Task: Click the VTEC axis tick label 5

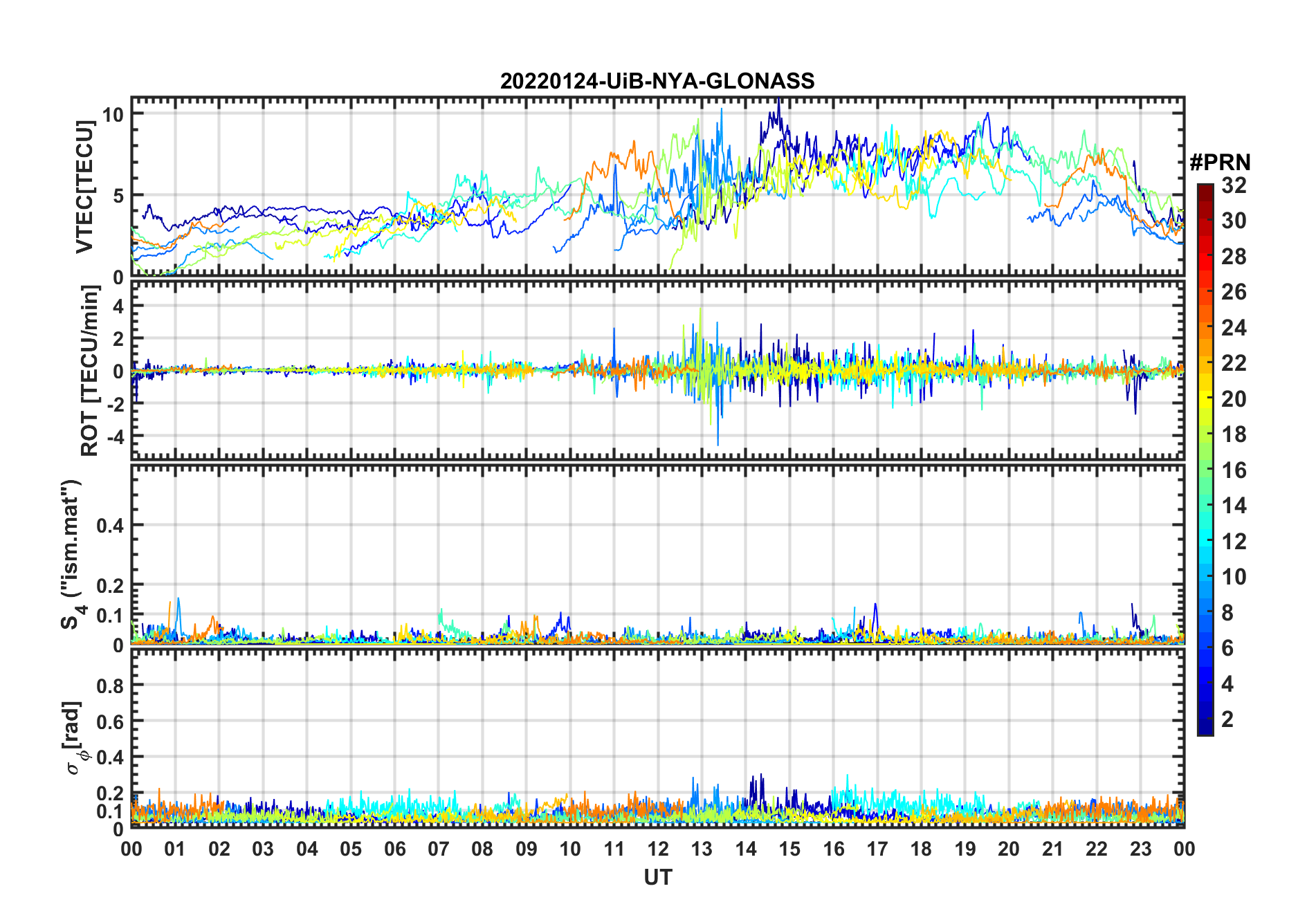Action: click(118, 196)
